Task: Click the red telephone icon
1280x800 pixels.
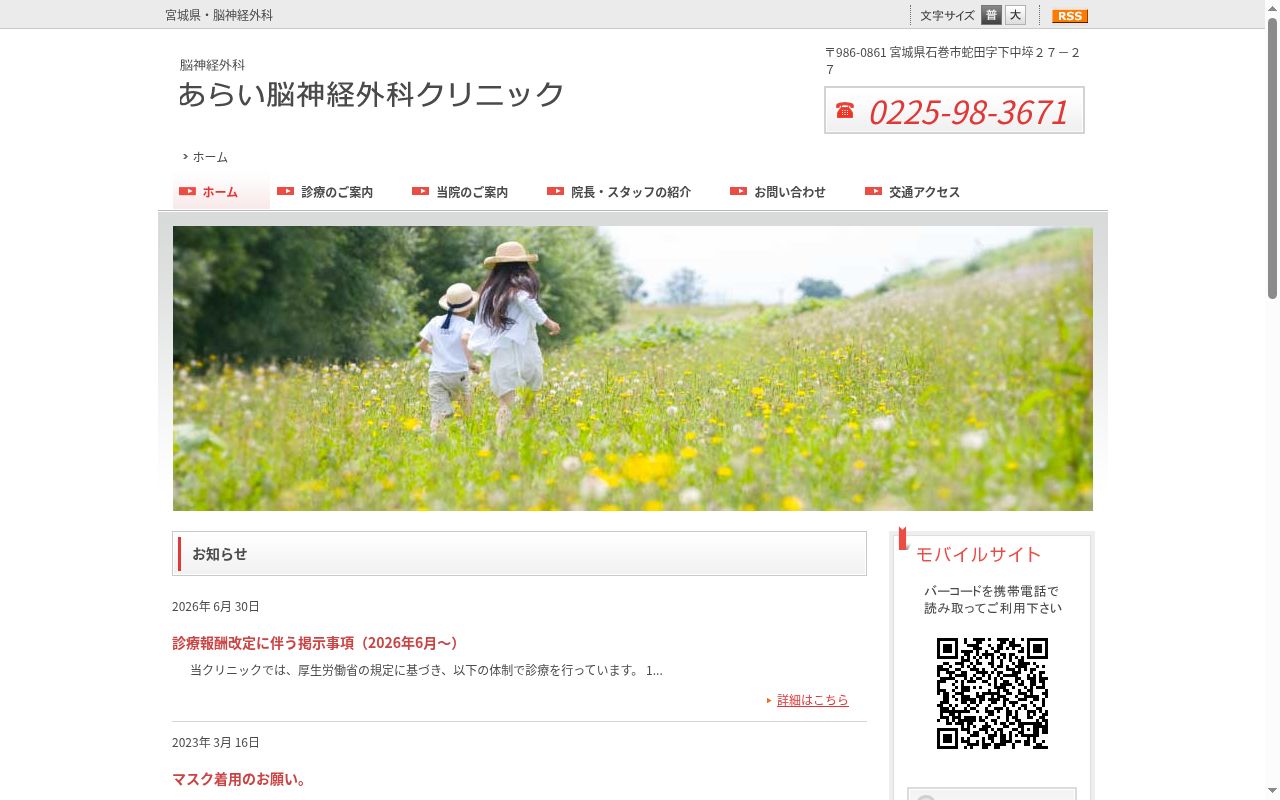Action: pyautogui.click(x=845, y=110)
